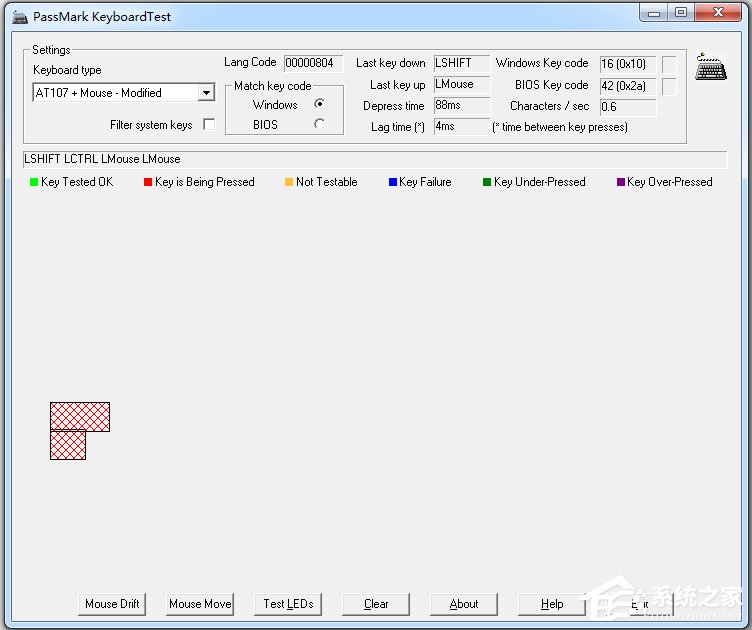Click the Test LEDs button
Screen dimensions: 752x630
tap(288, 604)
